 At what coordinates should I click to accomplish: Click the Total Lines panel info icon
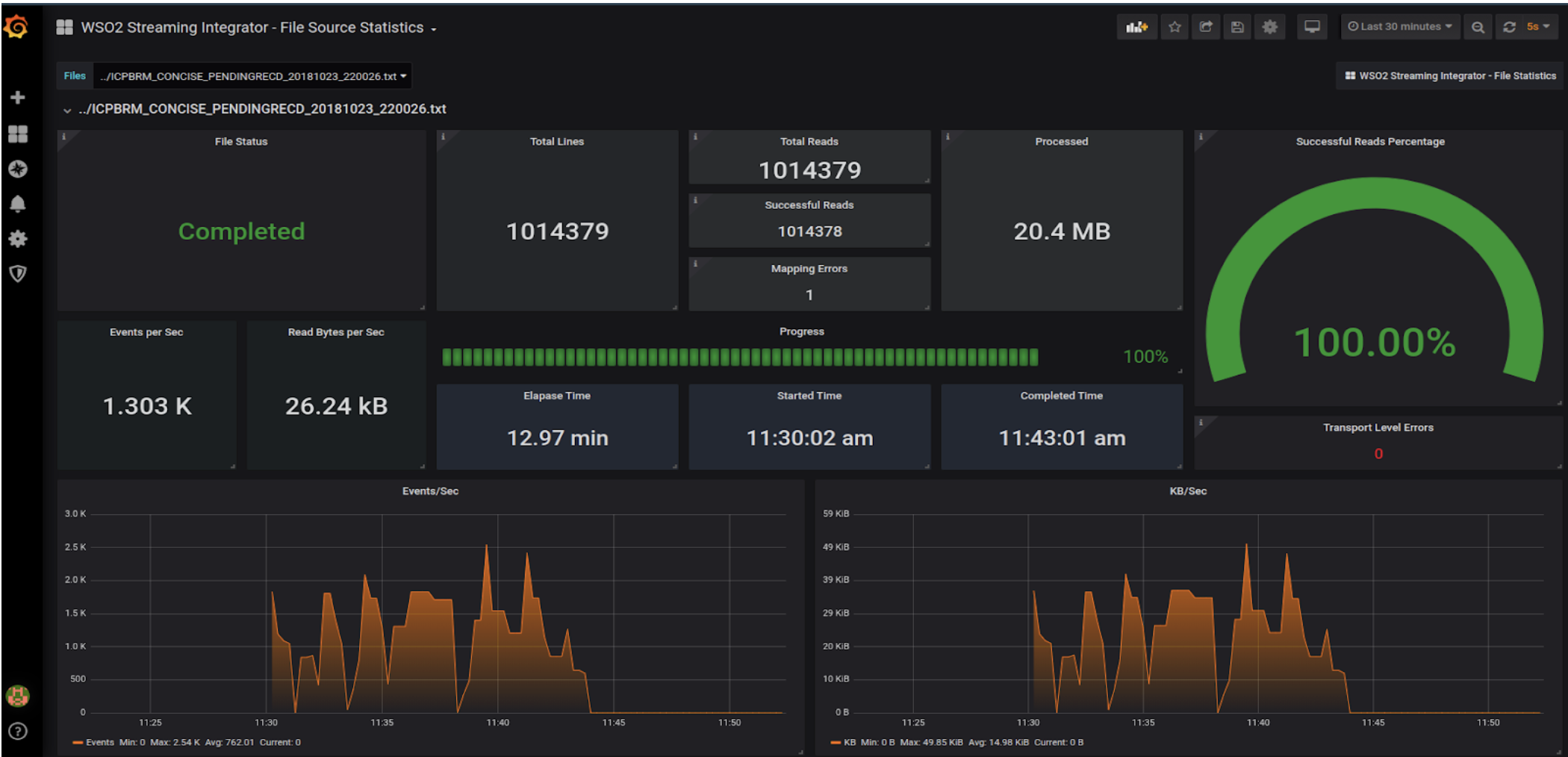pos(443,137)
